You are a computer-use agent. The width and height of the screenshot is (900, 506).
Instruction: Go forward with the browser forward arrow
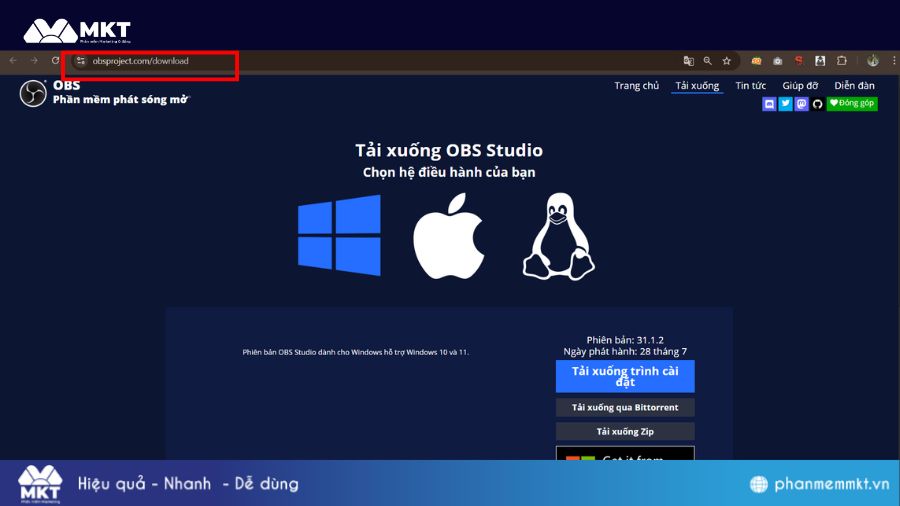pos(34,60)
